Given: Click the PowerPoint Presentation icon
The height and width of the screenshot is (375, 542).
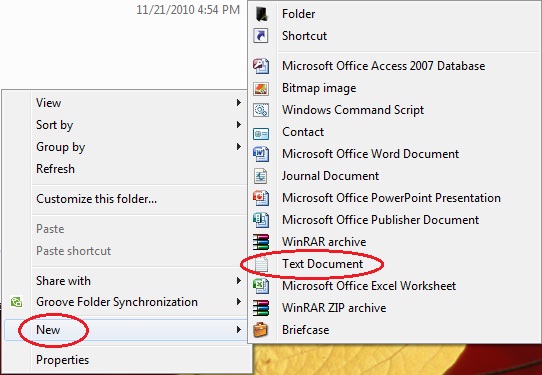Looking at the screenshot, I should click(261, 198).
